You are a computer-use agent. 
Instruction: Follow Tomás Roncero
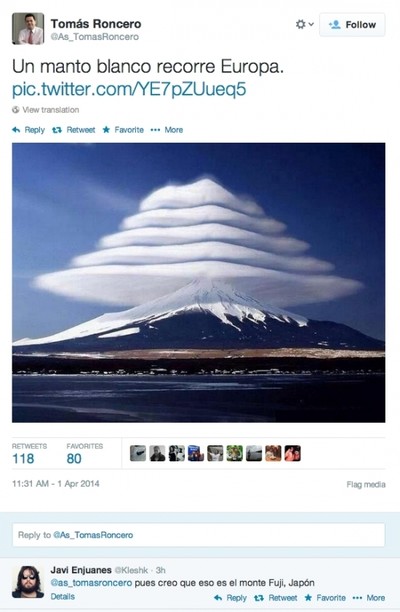352,25
